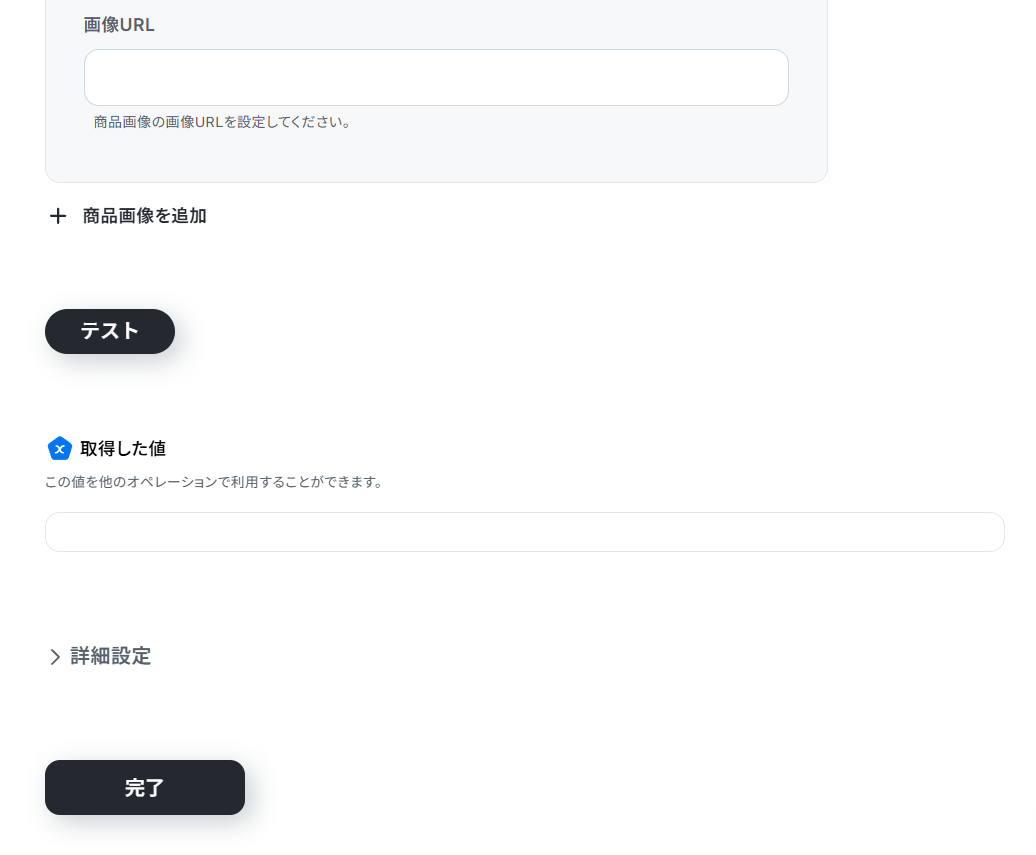Click the 画像URL text input field
Image resolution: width=1036 pixels, height=855 pixels.
point(436,77)
